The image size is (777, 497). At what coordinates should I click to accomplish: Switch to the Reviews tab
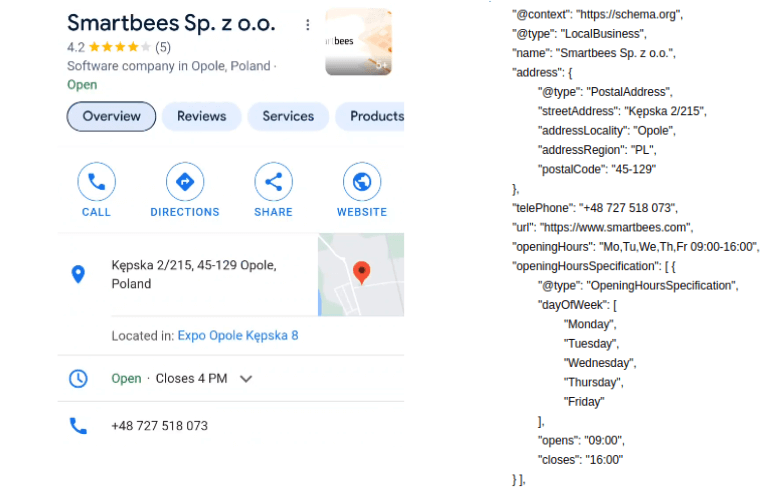tap(202, 116)
